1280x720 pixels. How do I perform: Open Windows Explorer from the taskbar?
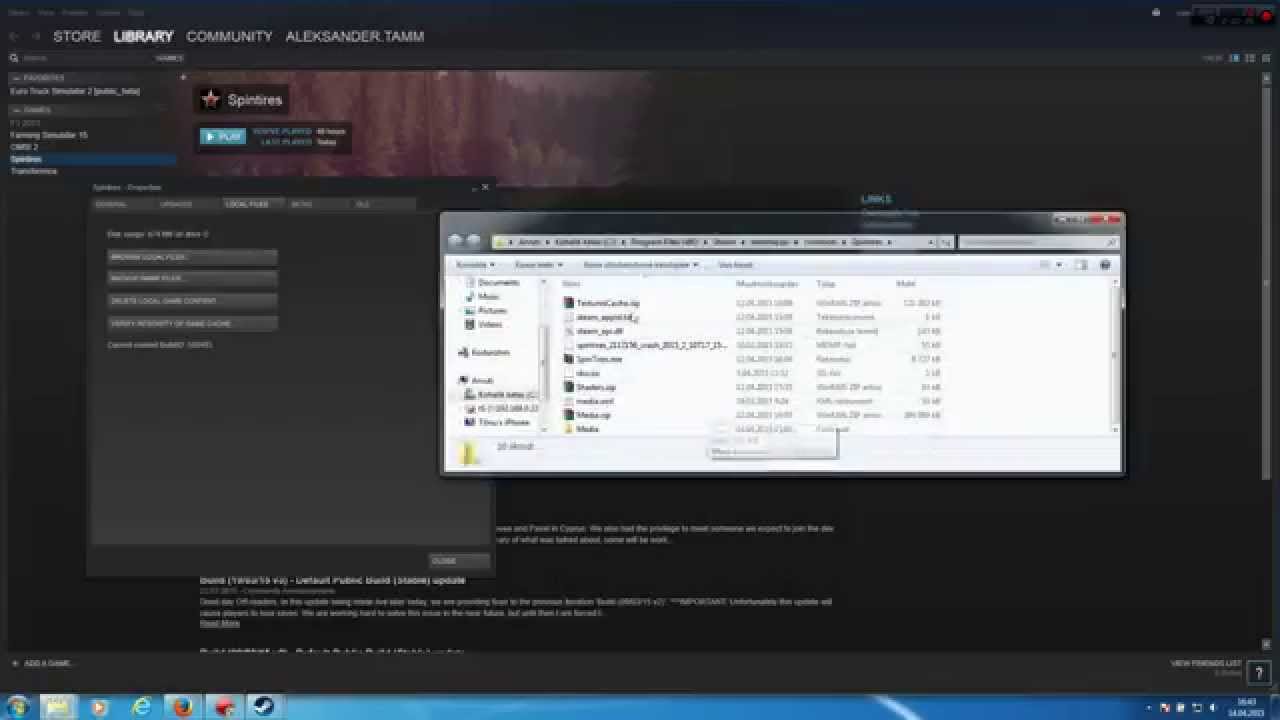click(x=58, y=706)
